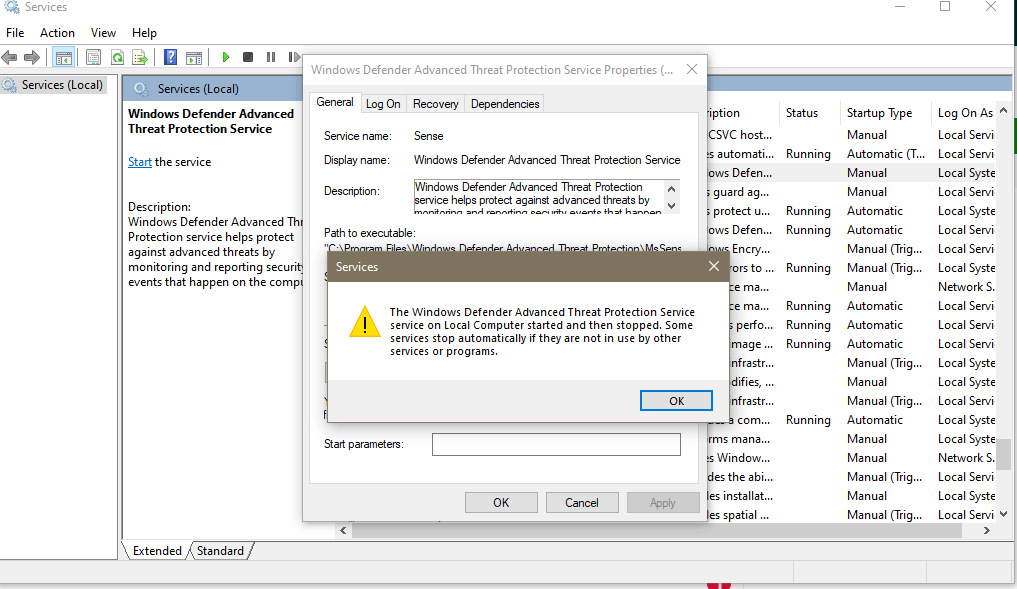Click the yellow warning triangle icon
The height and width of the screenshot is (589, 1017).
coord(365,322)
